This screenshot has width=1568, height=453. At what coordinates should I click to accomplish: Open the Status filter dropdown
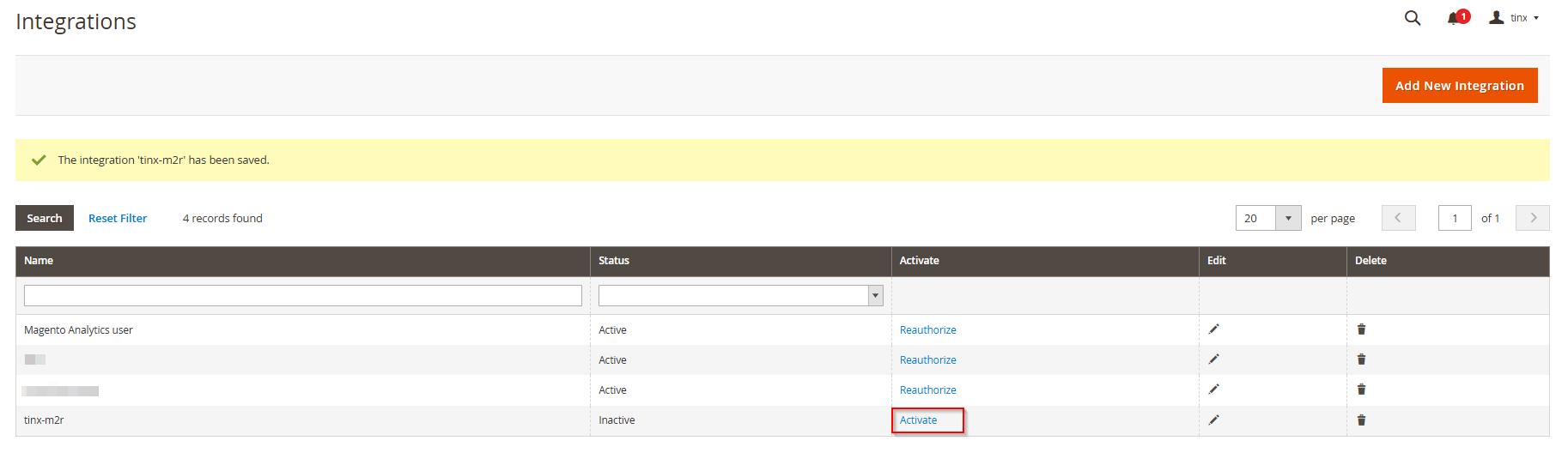point(740,295)
